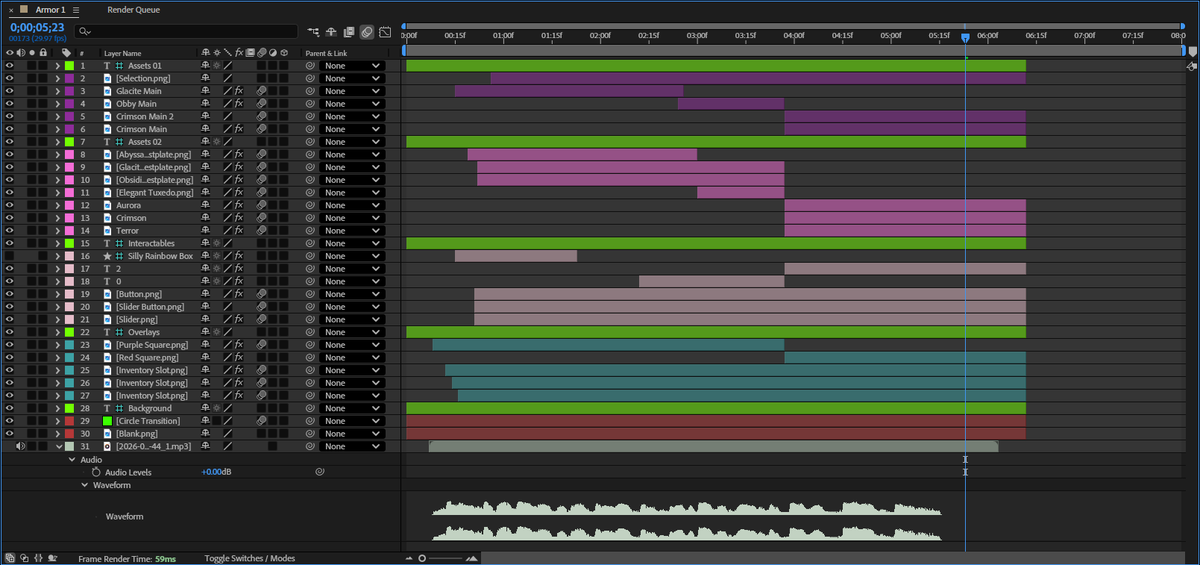Hide the Circle Transition layer
This screenshot has width=1200, height=565.
tap(9, 421)
